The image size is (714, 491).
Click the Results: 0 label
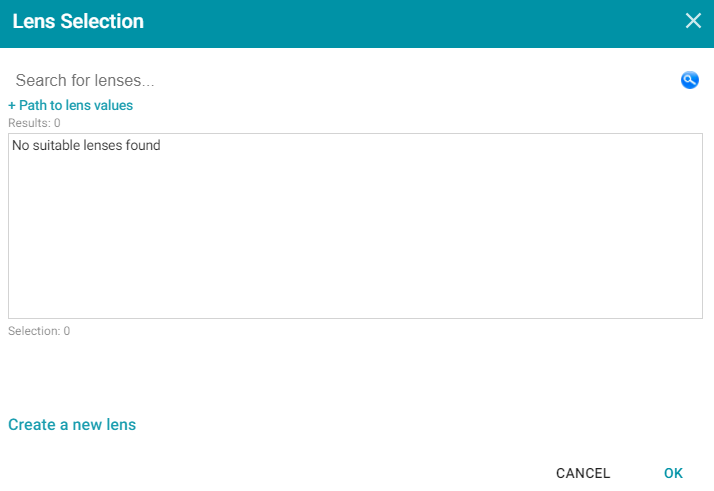pyautogui.click(x=34, y=123)
